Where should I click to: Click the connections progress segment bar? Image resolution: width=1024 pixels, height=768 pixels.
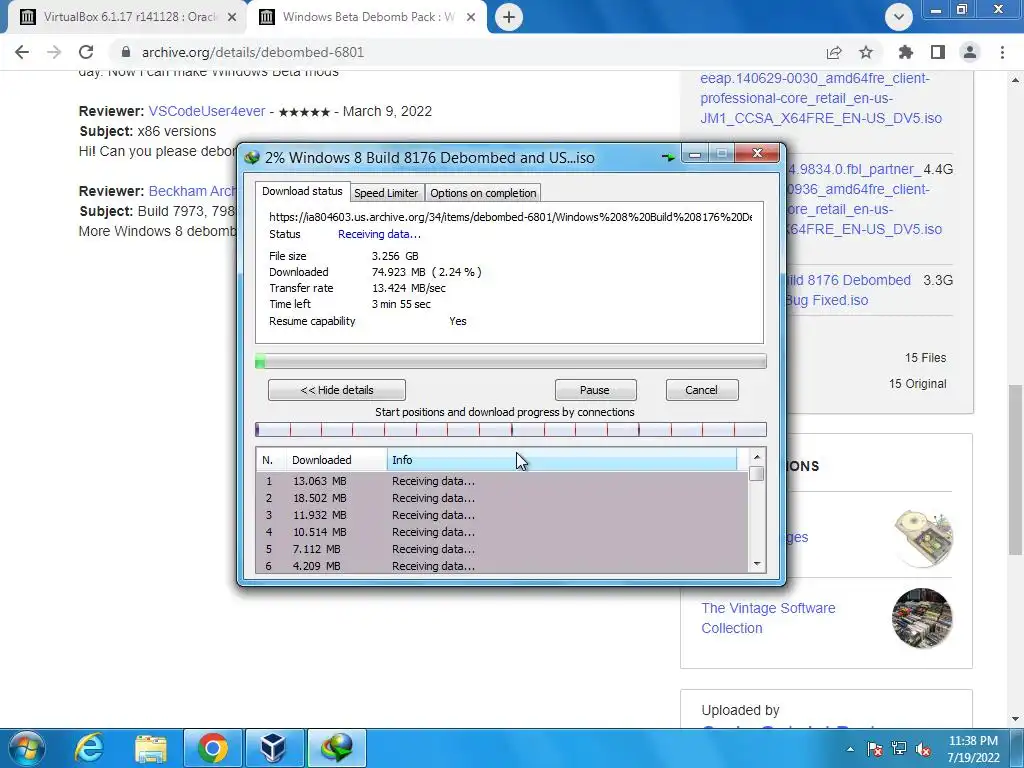pyautogui.click(x=511, y=429)
